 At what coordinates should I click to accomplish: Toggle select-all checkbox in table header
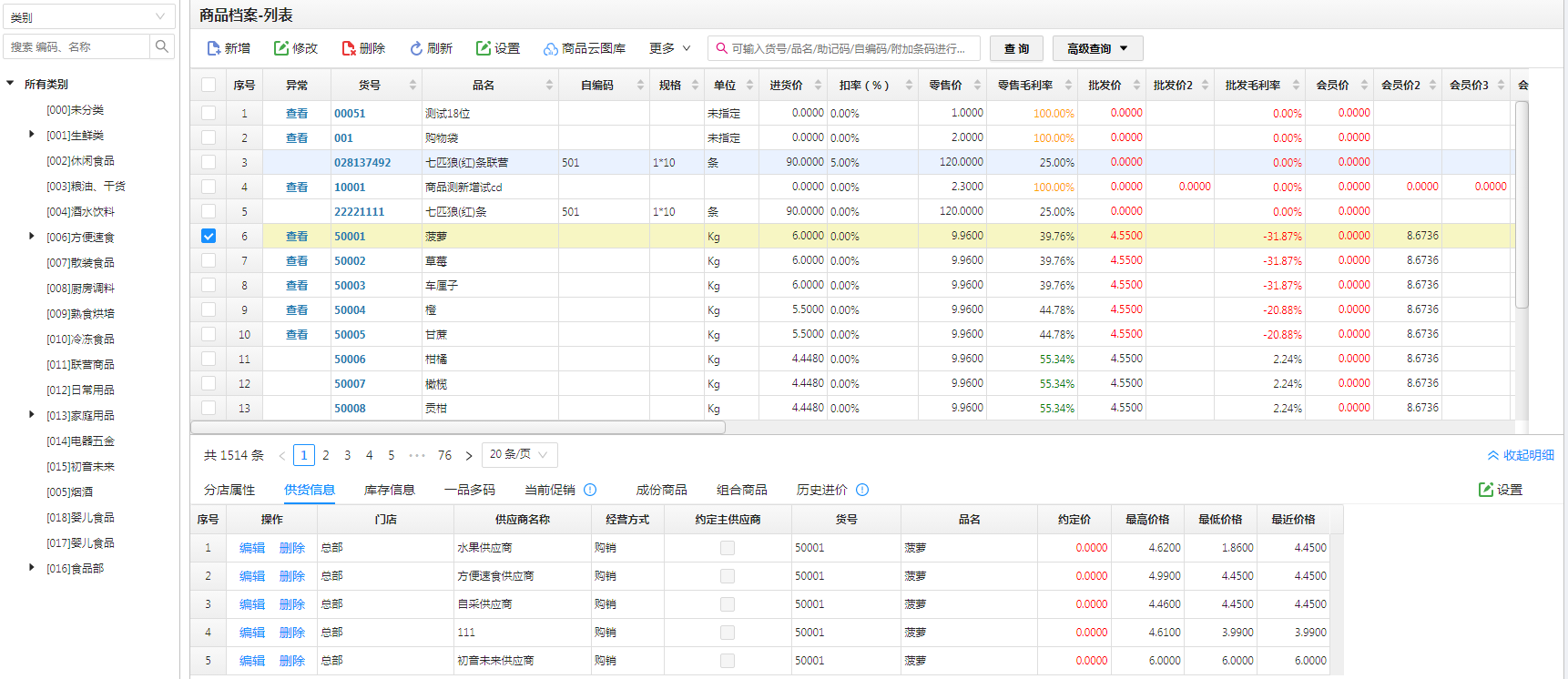[209, 85]
